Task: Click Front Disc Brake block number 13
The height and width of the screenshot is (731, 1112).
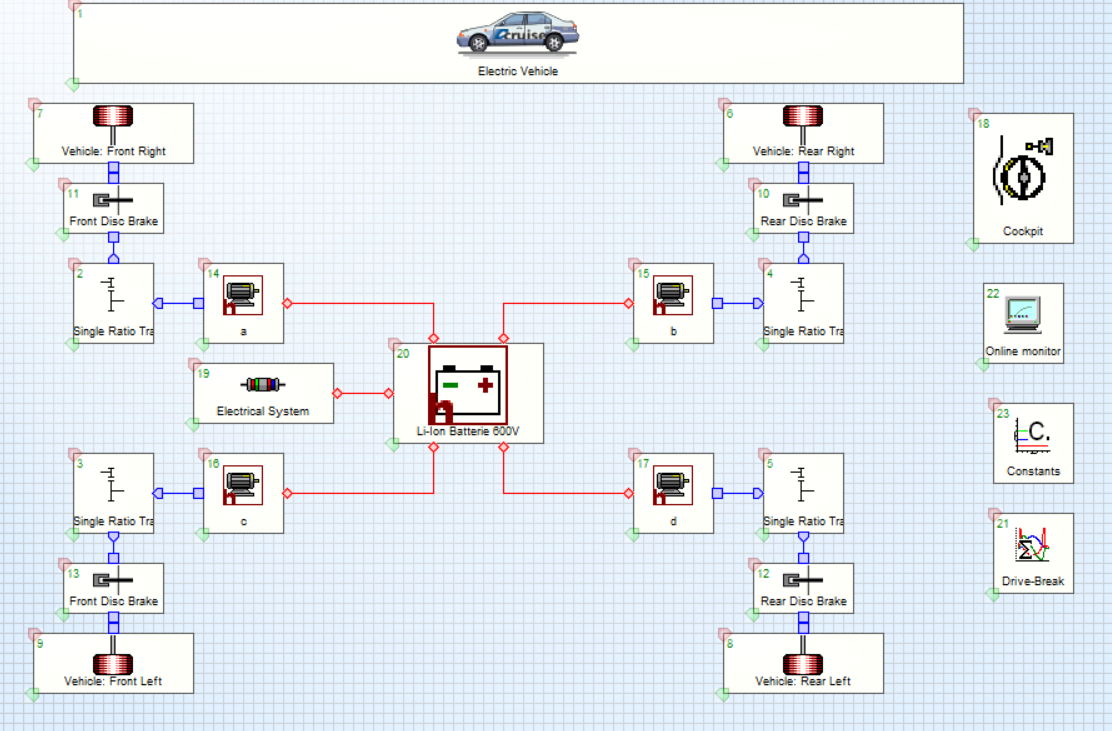Action: (113, 582)
